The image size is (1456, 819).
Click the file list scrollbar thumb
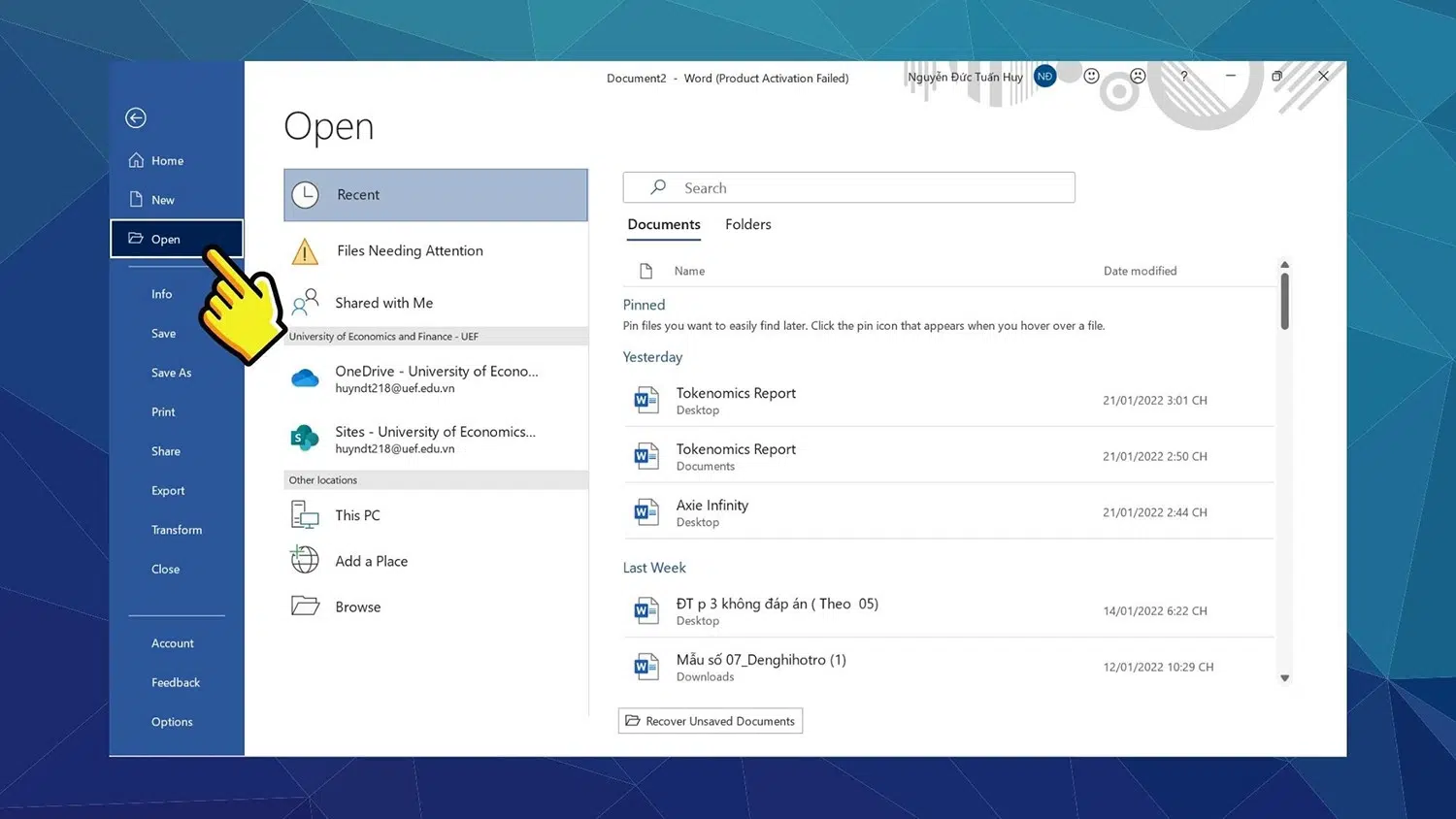tap(1284, 301)
